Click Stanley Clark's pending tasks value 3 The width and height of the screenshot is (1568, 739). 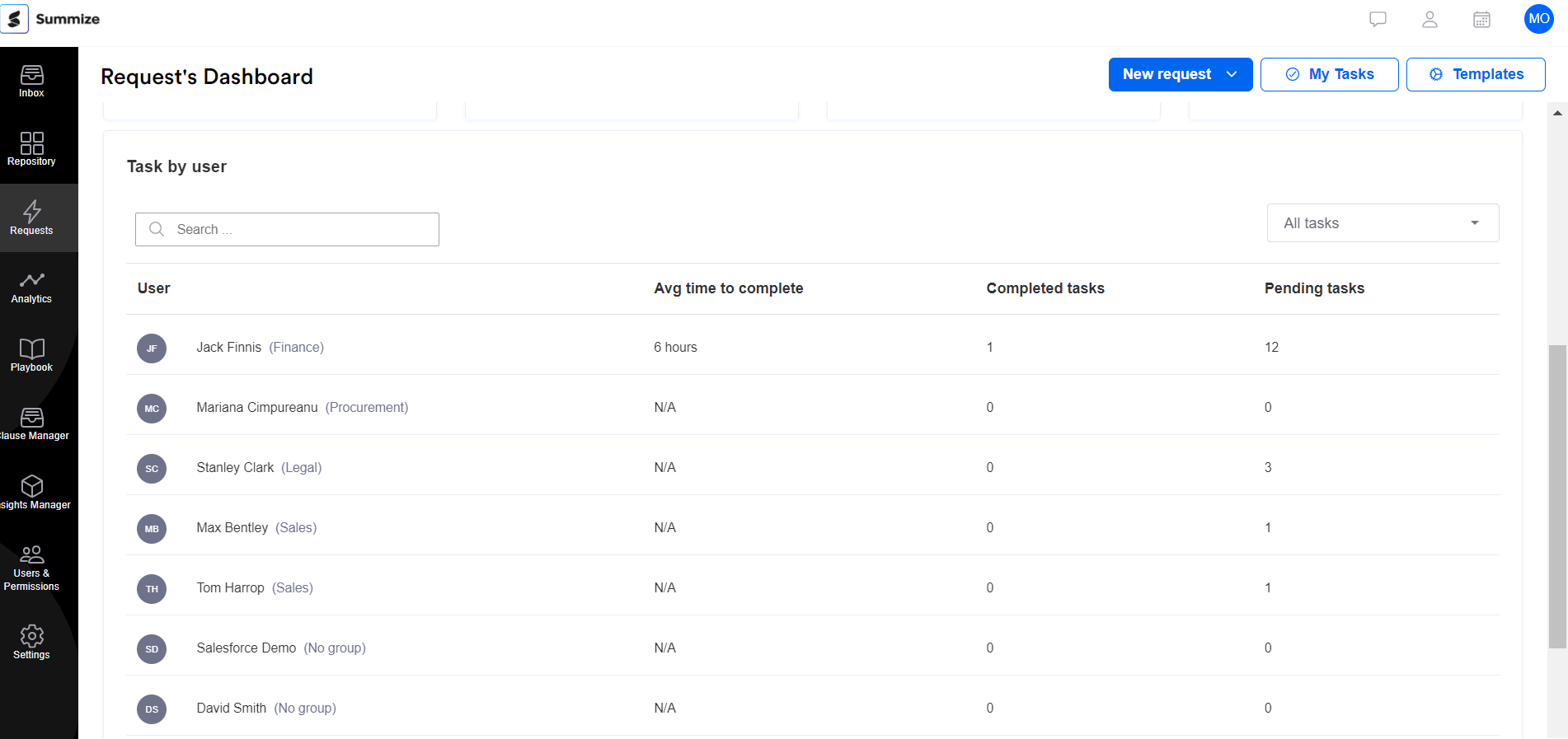click(1268, 467)
